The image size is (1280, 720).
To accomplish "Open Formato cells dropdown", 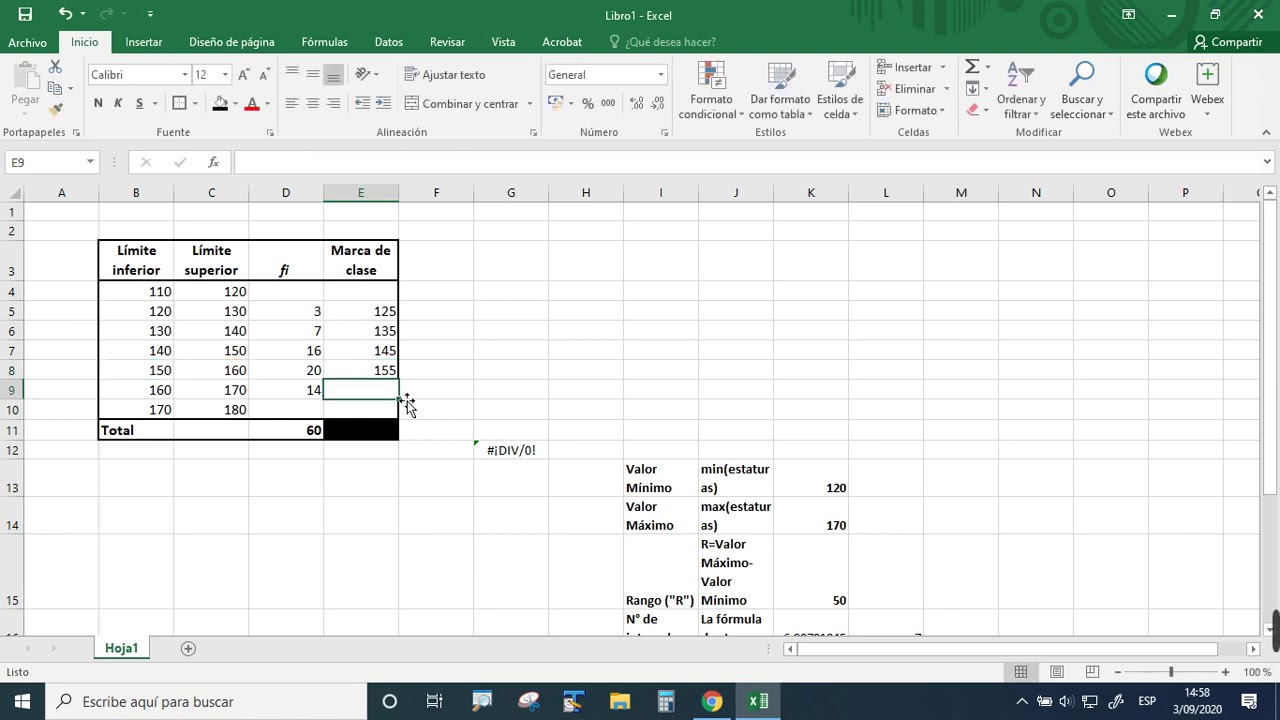I will (910, 110).
